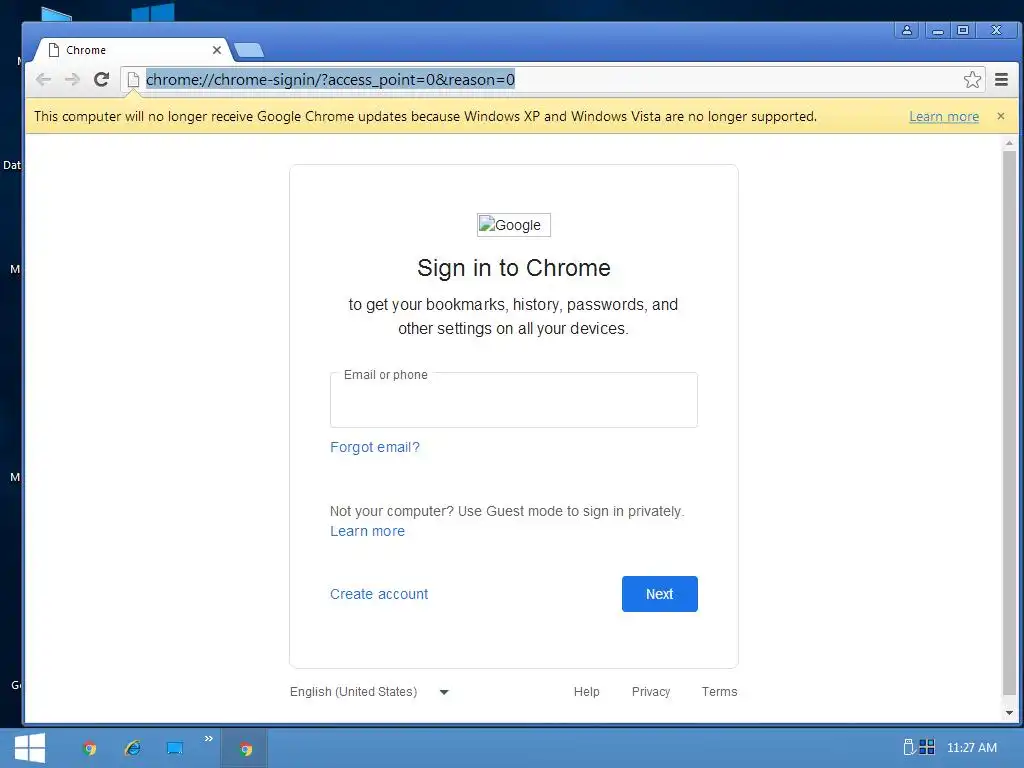1024x768 pixels.
Task: Open the Privacy link
Action: click(x=650, y=692)
